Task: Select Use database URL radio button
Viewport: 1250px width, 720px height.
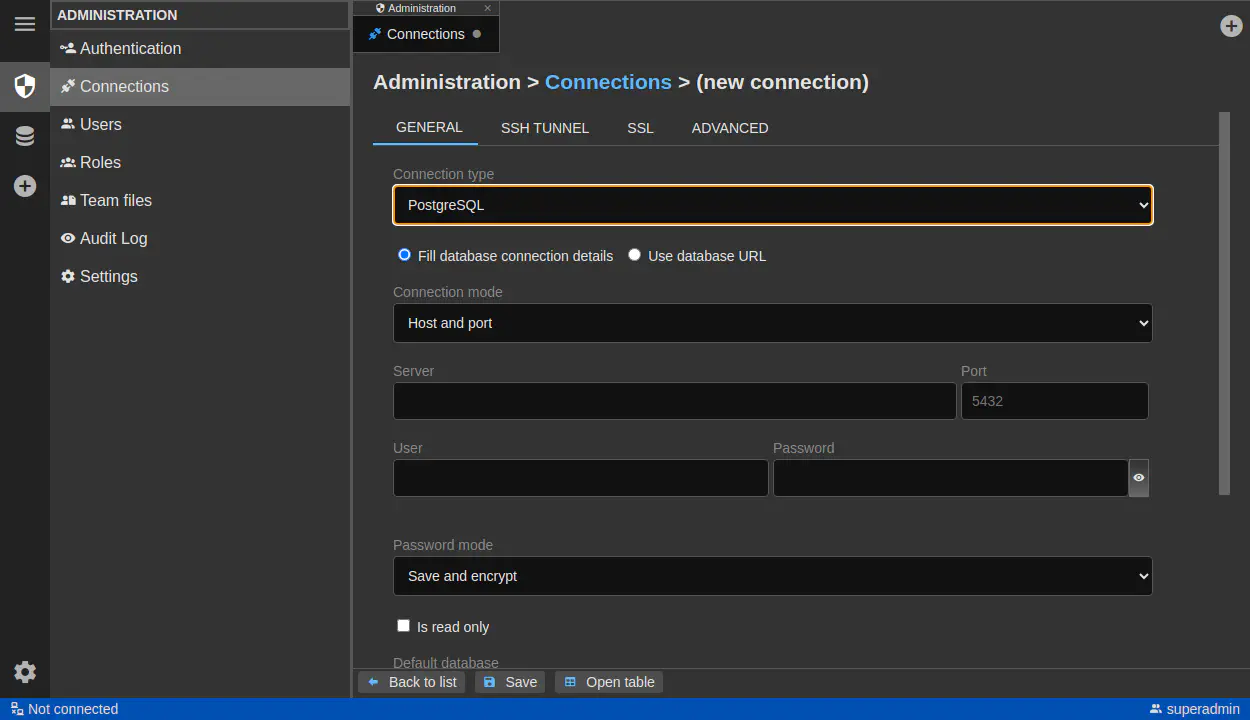Action: pos(634,255)
